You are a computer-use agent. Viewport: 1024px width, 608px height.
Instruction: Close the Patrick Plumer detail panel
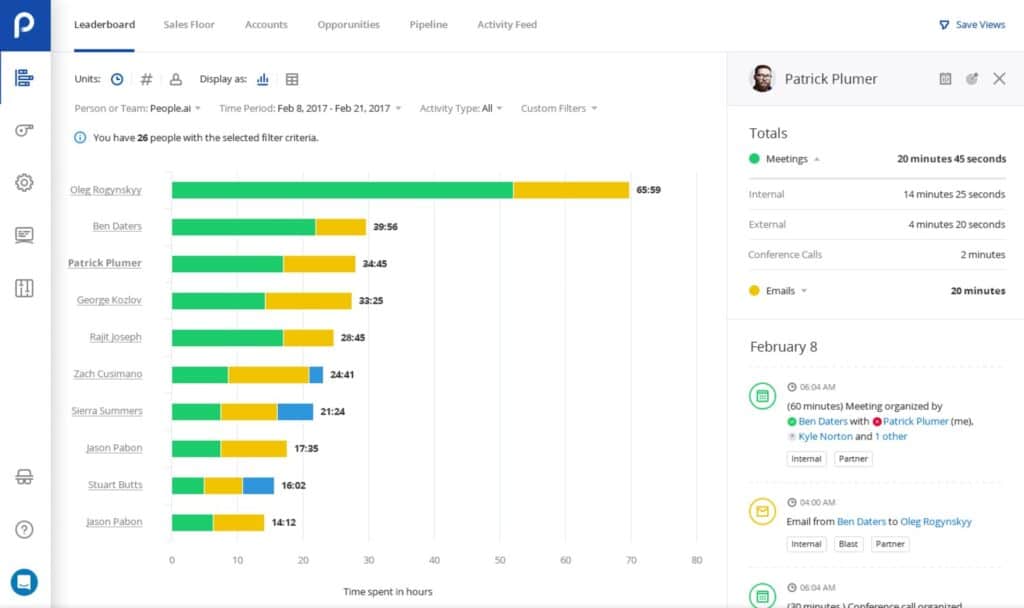point(999,79)
